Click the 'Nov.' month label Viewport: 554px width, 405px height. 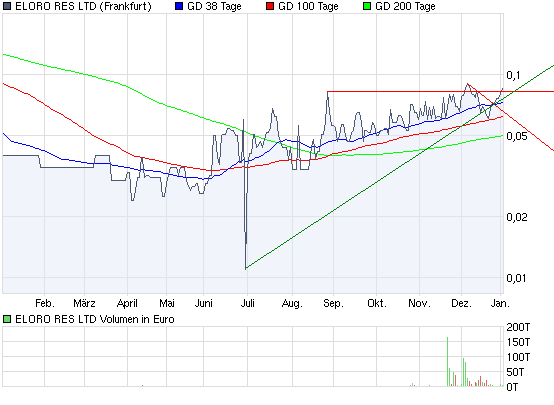click(x=419, y=303)
